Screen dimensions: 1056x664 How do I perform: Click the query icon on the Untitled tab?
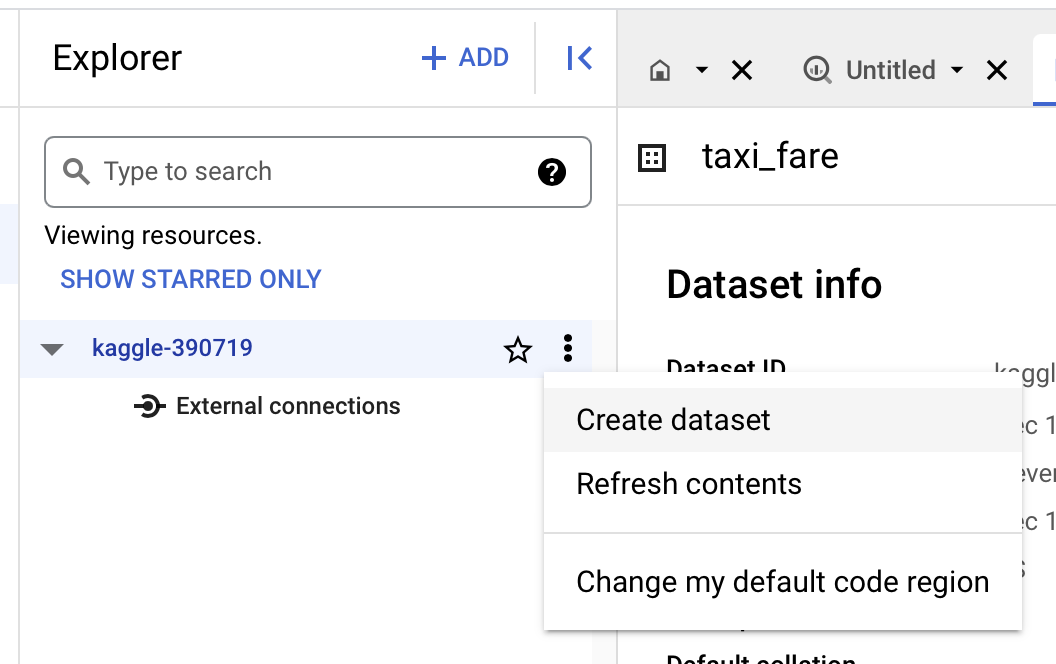point(816,70)
